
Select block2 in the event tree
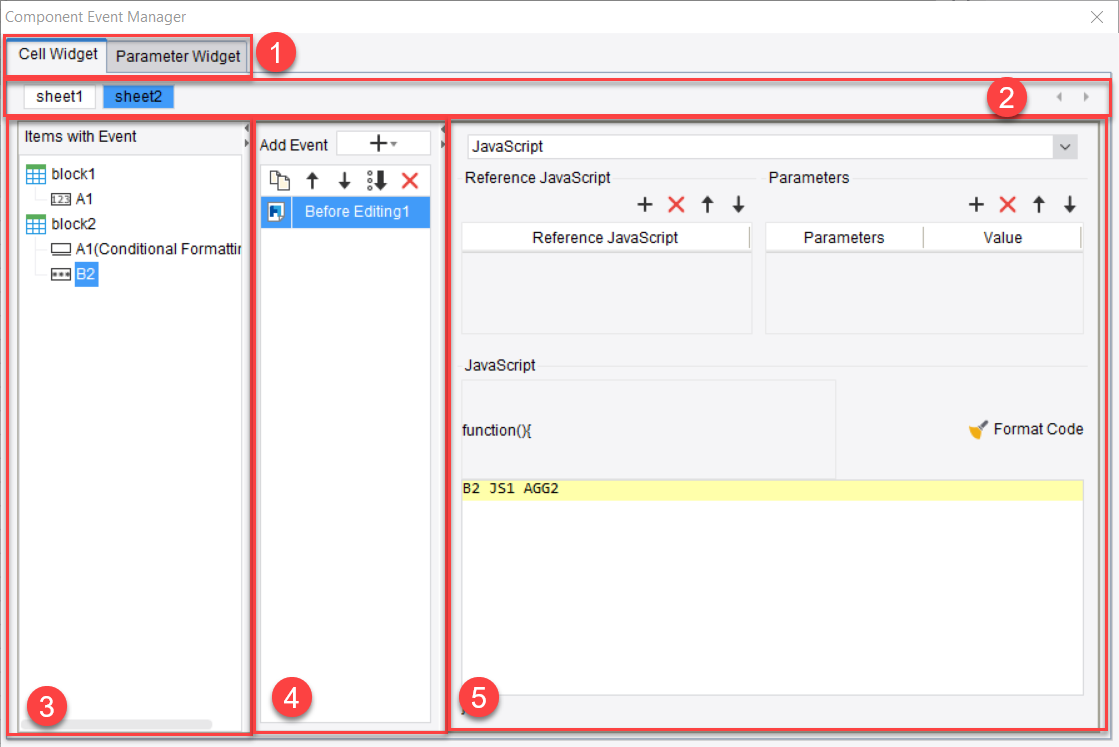tap(73, 224)
